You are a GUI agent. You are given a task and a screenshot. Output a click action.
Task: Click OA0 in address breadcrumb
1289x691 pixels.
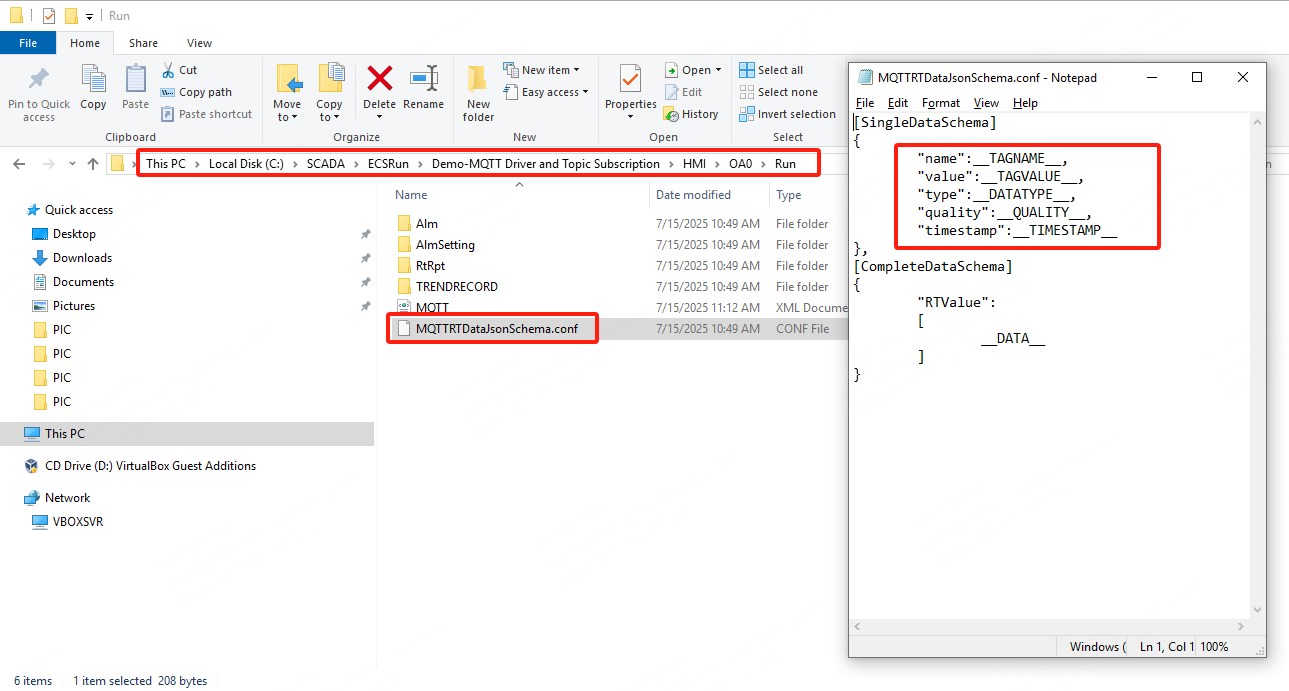[740, 164]
